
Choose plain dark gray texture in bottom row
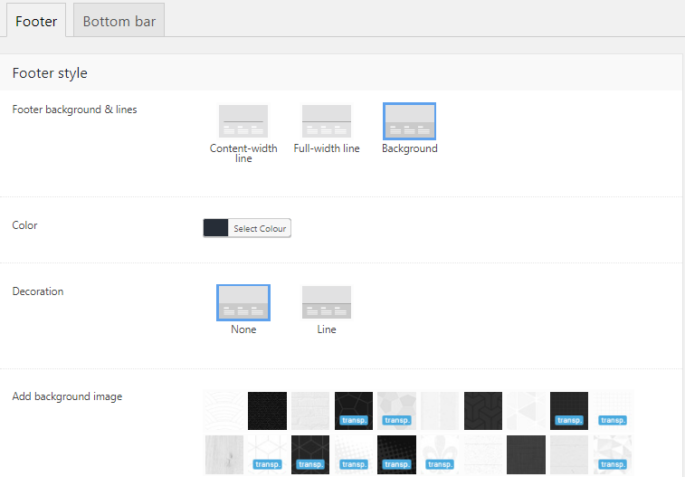[526, 454]
